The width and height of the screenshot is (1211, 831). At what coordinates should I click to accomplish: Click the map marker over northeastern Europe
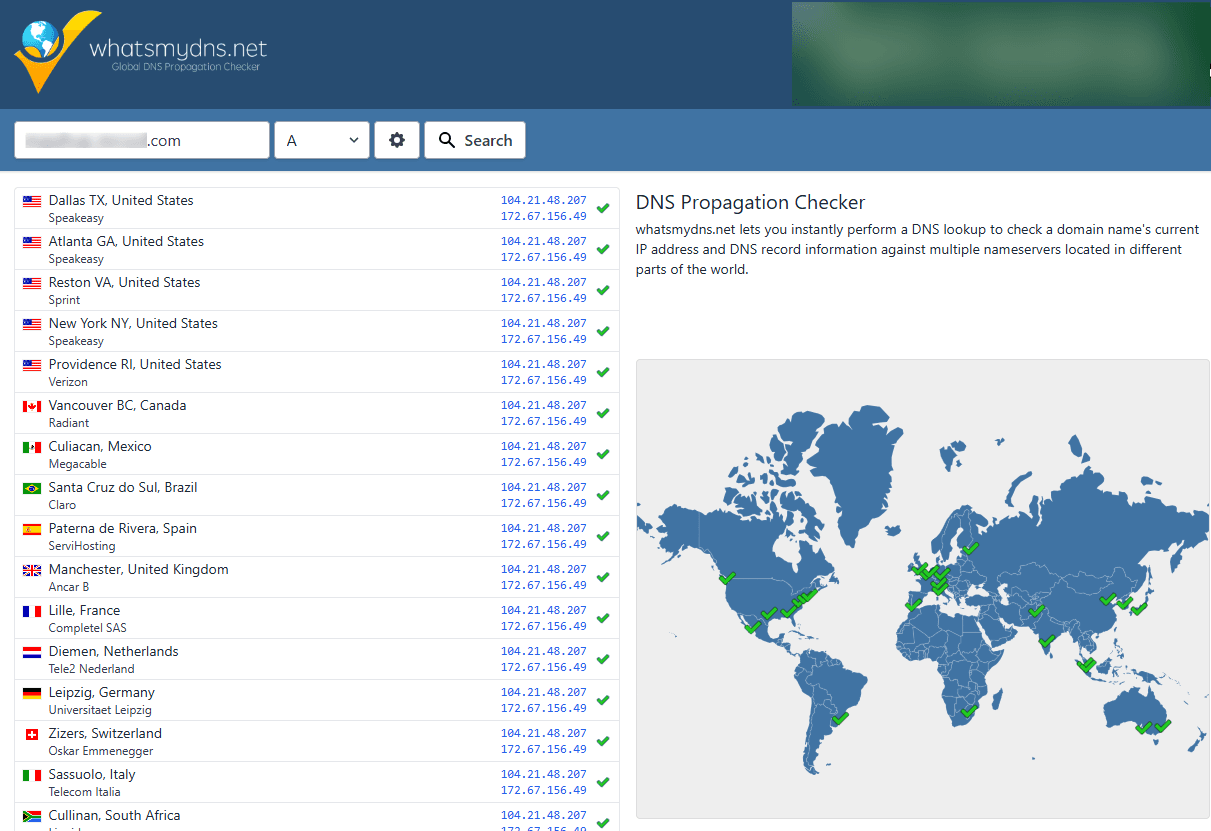(970, 548)
